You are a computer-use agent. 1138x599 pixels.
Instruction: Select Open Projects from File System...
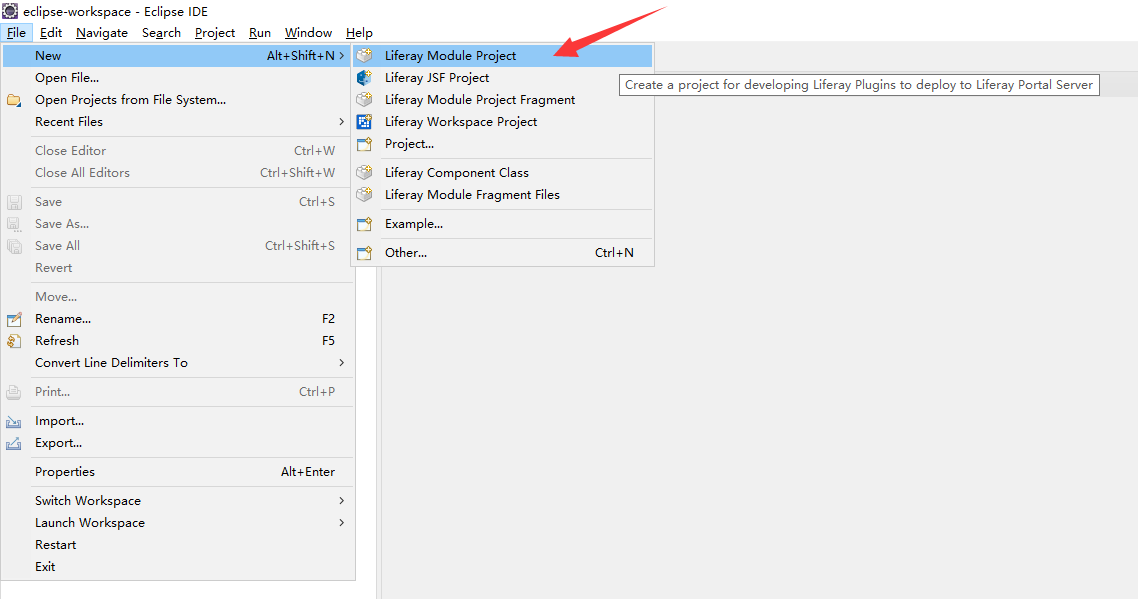pyautogui.click(x=178, y=99)
